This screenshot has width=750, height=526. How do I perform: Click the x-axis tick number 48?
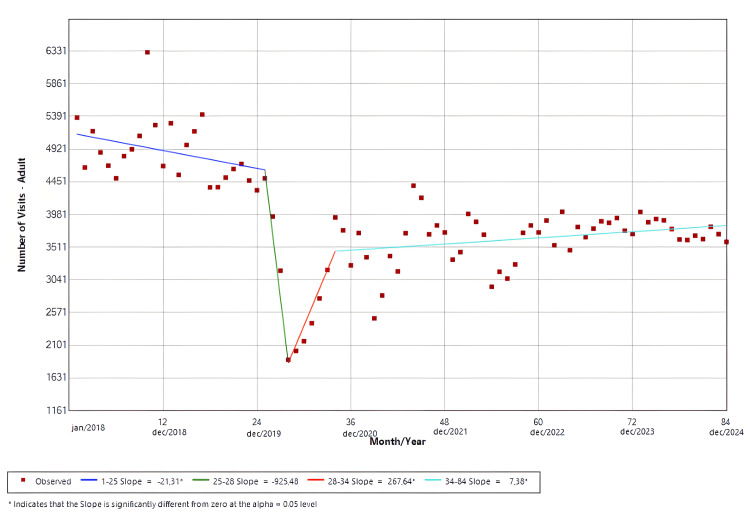point(444,422)
